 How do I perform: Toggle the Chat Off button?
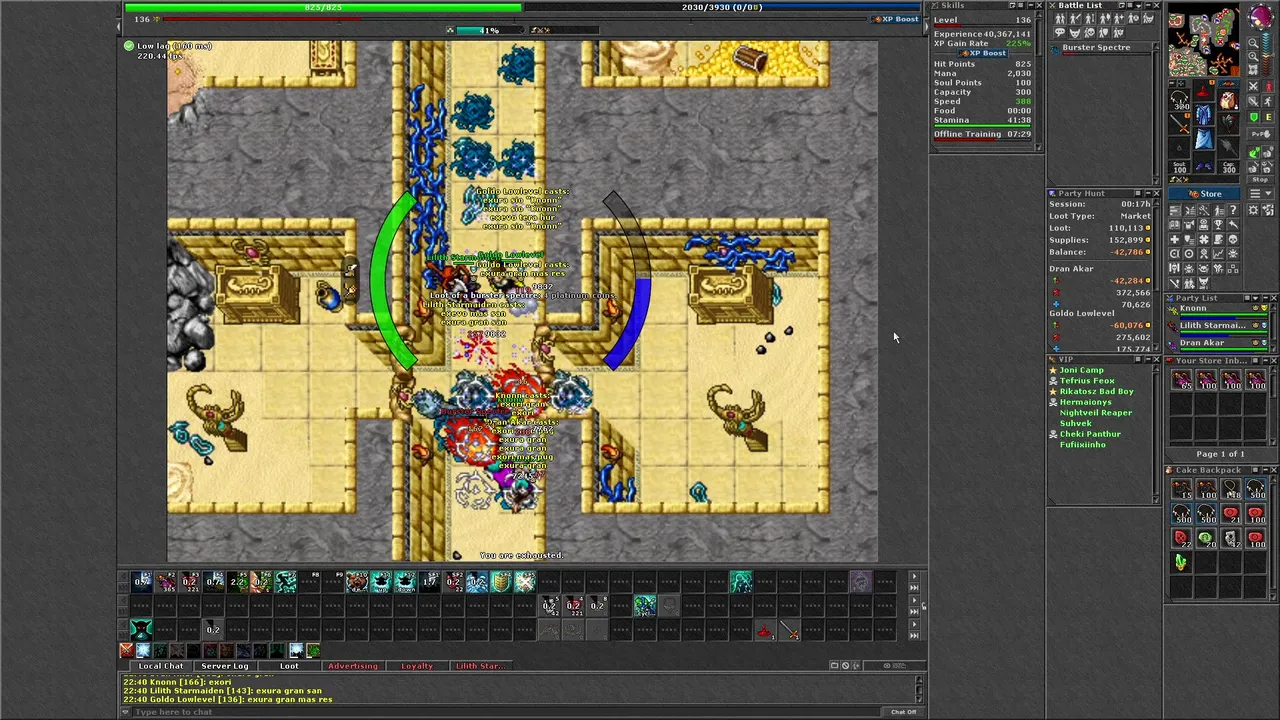tap(904, 712)
